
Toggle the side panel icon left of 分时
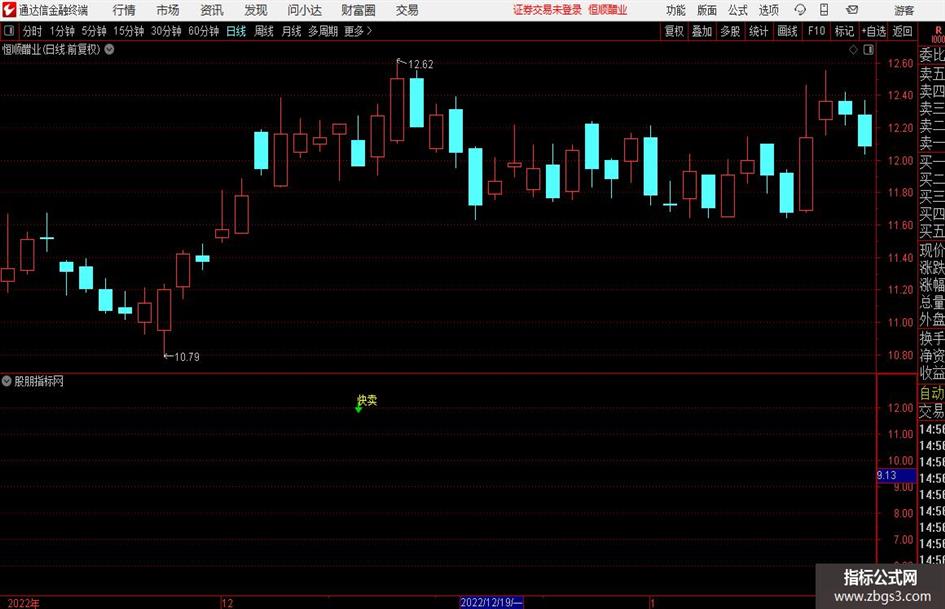point(9,31)
